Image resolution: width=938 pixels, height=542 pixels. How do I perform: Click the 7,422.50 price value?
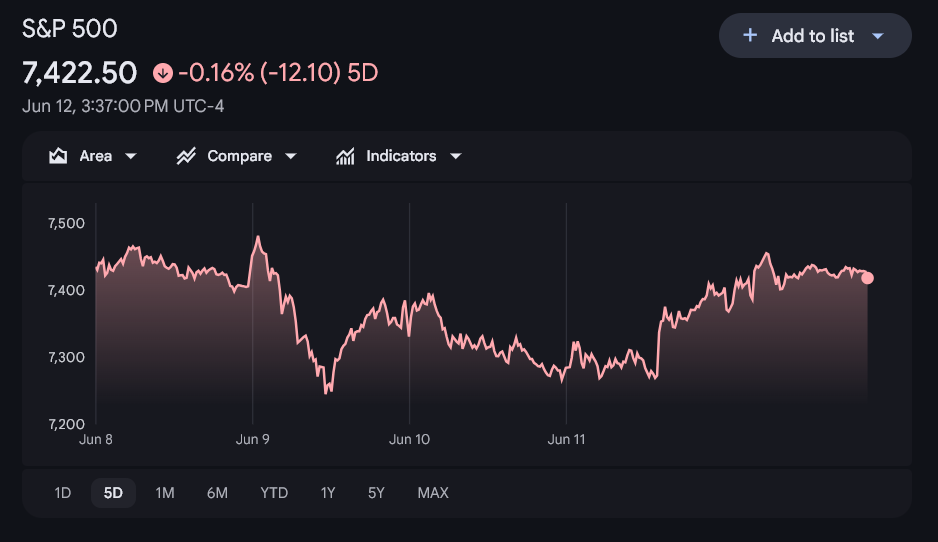[80, 73]
